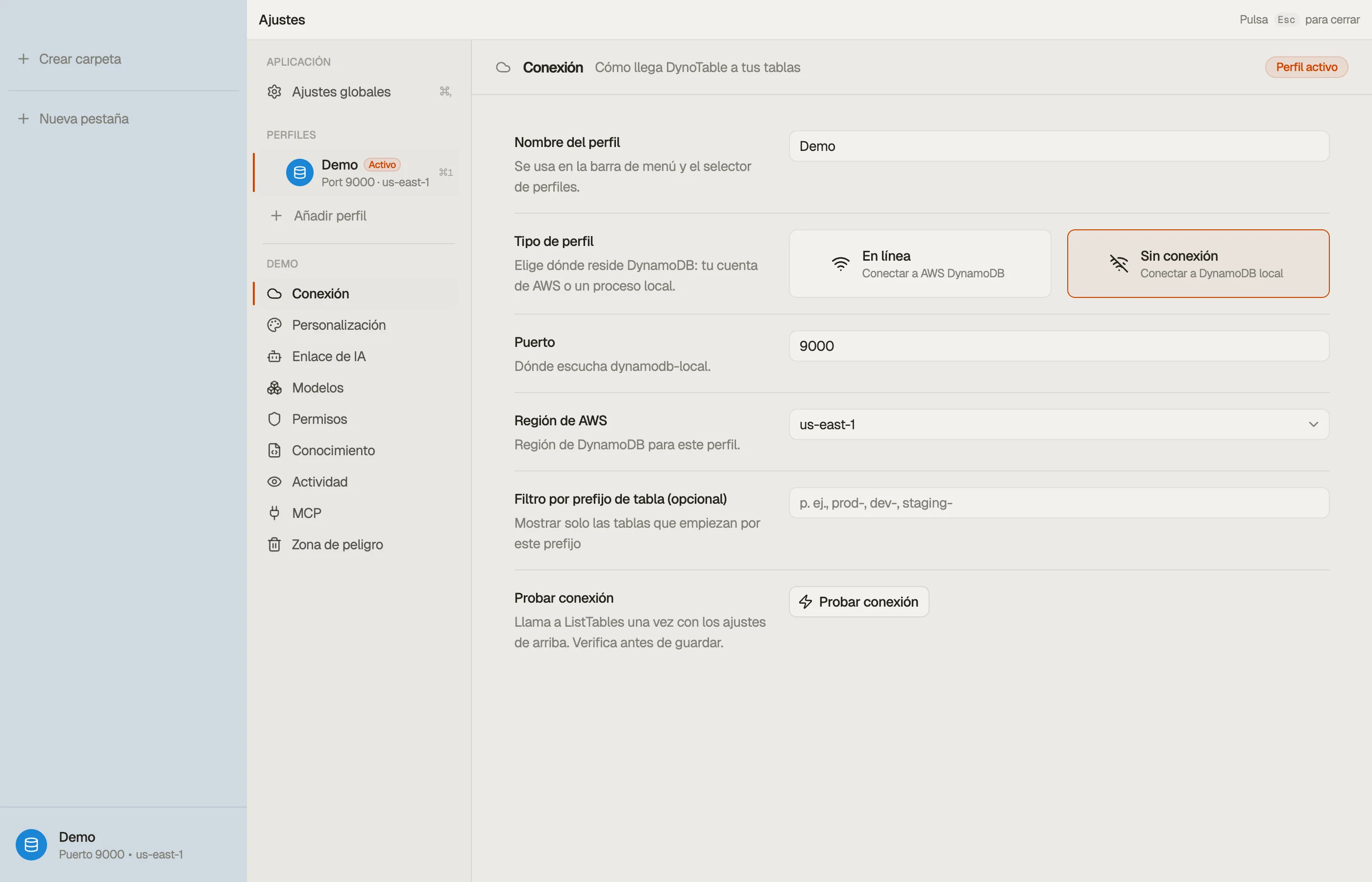Click the Puerto input field showing 9000
The height and width of the screenshot is (882, 1372).
1059,346
